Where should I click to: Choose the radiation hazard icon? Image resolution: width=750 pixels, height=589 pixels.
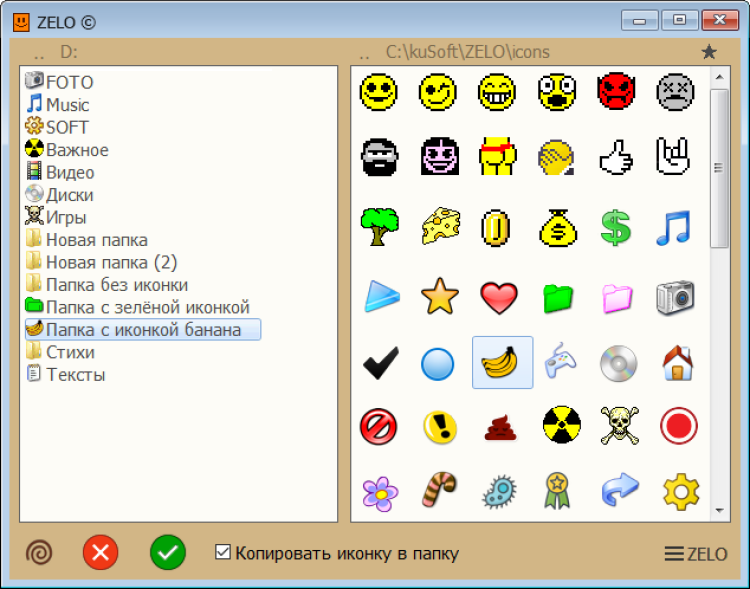coord(561,426)
